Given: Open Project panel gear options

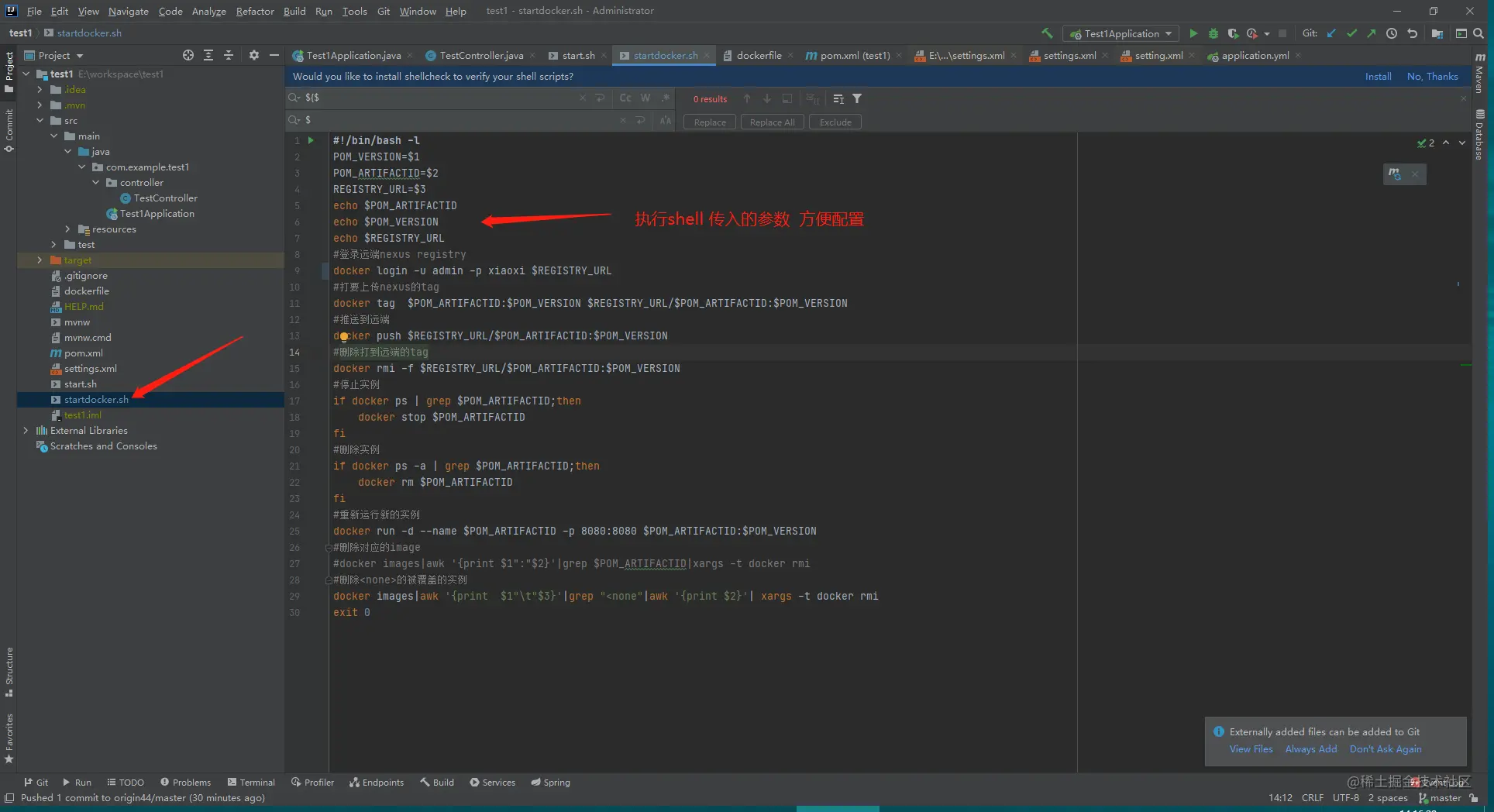Looking at the screenshot, I should 254,55.
